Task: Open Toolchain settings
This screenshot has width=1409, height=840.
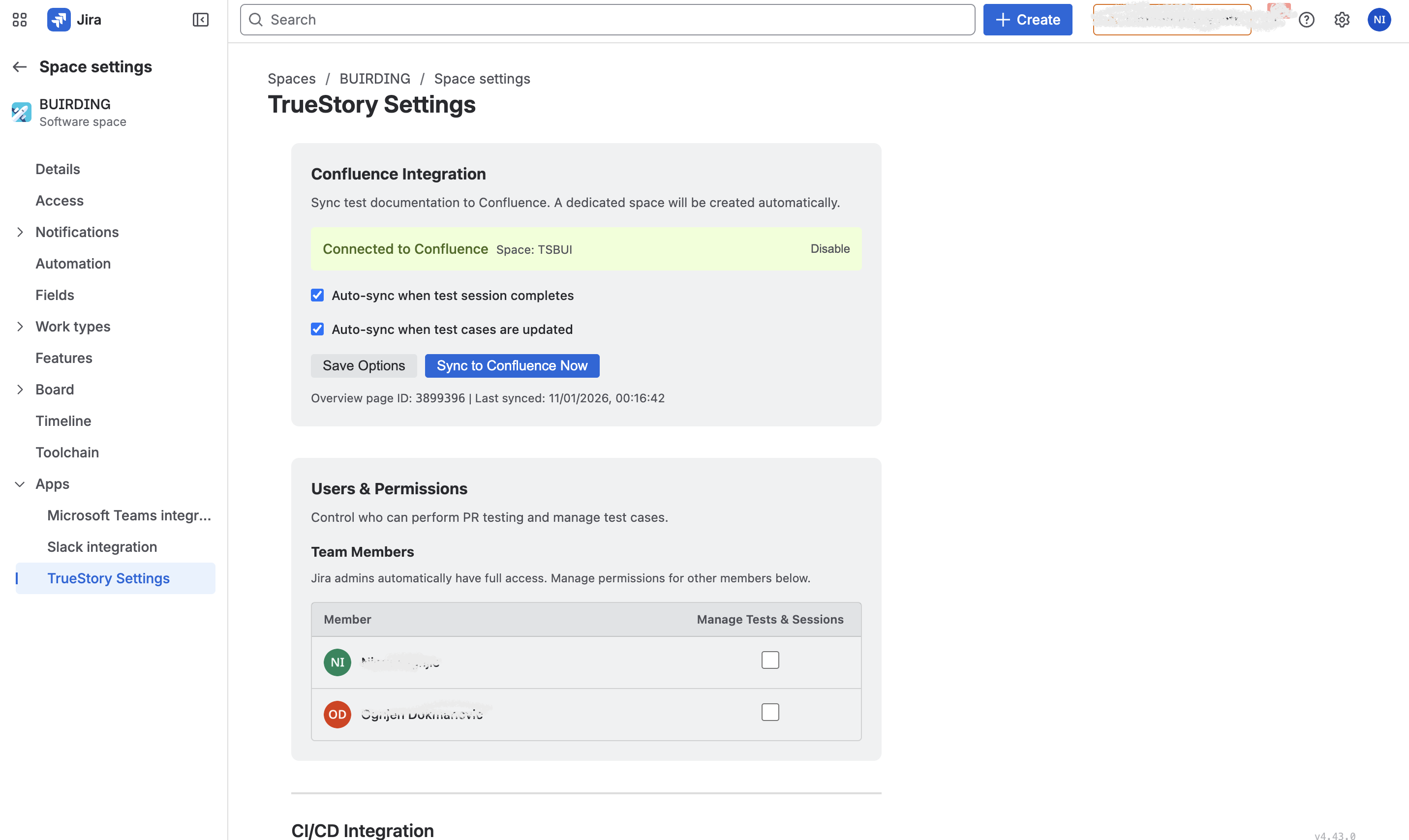Action: tap(67, 452)
